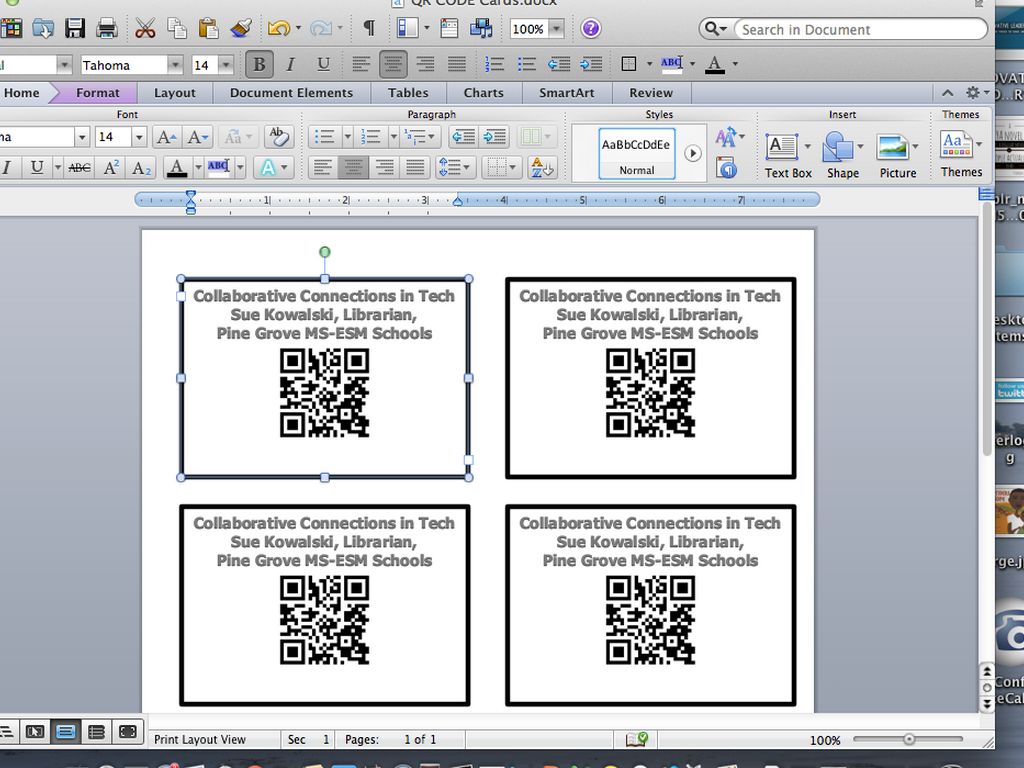Adjust the zoom slider in status bar
Image resolution: width=1024 pixels, height=768 pixels.
pos(908,740)
